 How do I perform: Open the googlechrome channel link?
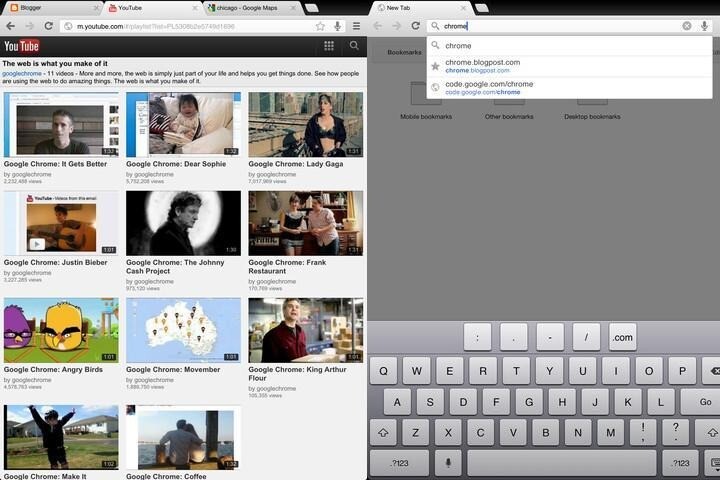tap(22, 73)
